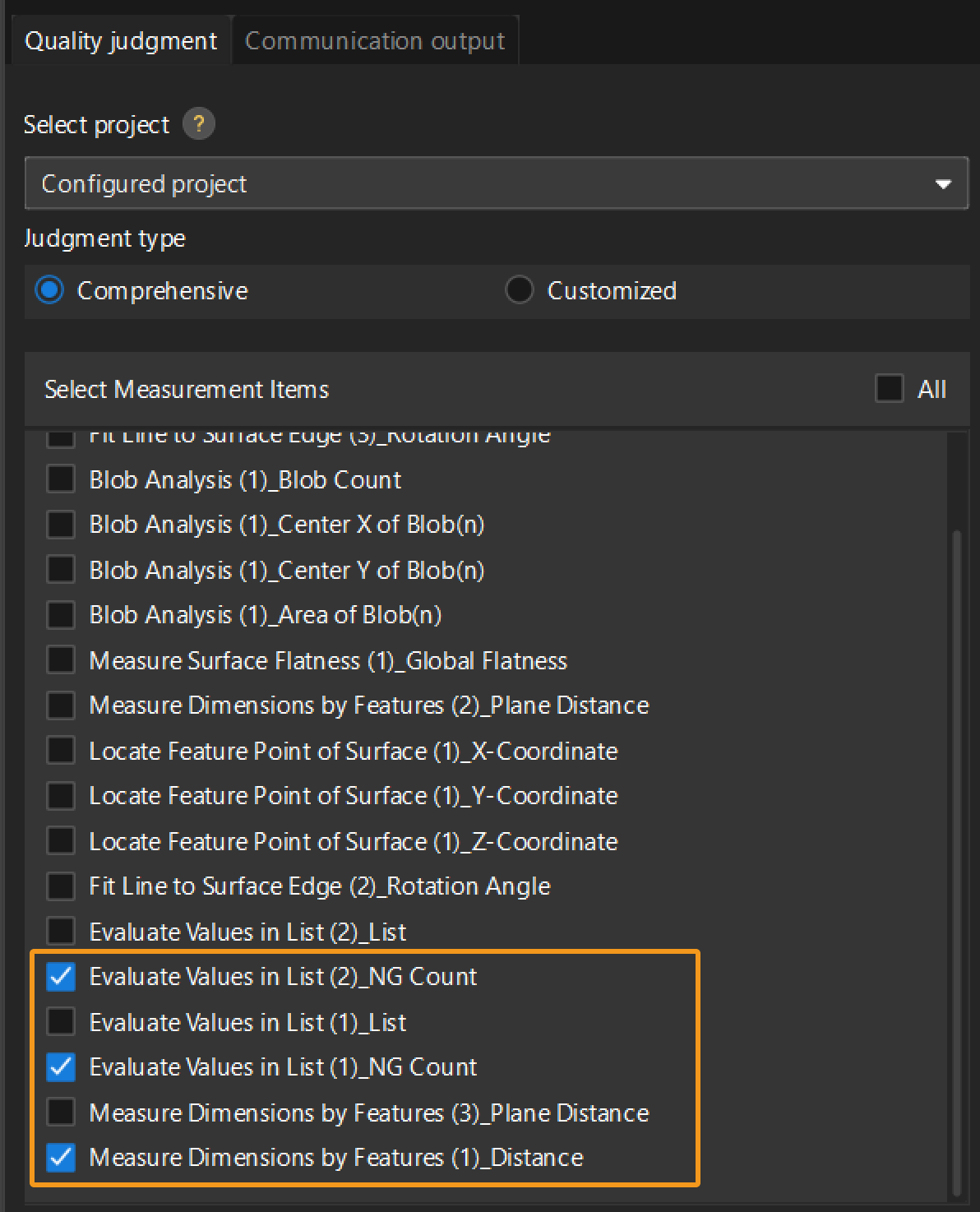This screenshot has height=1212, width=980.
Task: Choose the Customized judgment type
Action: coord(520,290)
